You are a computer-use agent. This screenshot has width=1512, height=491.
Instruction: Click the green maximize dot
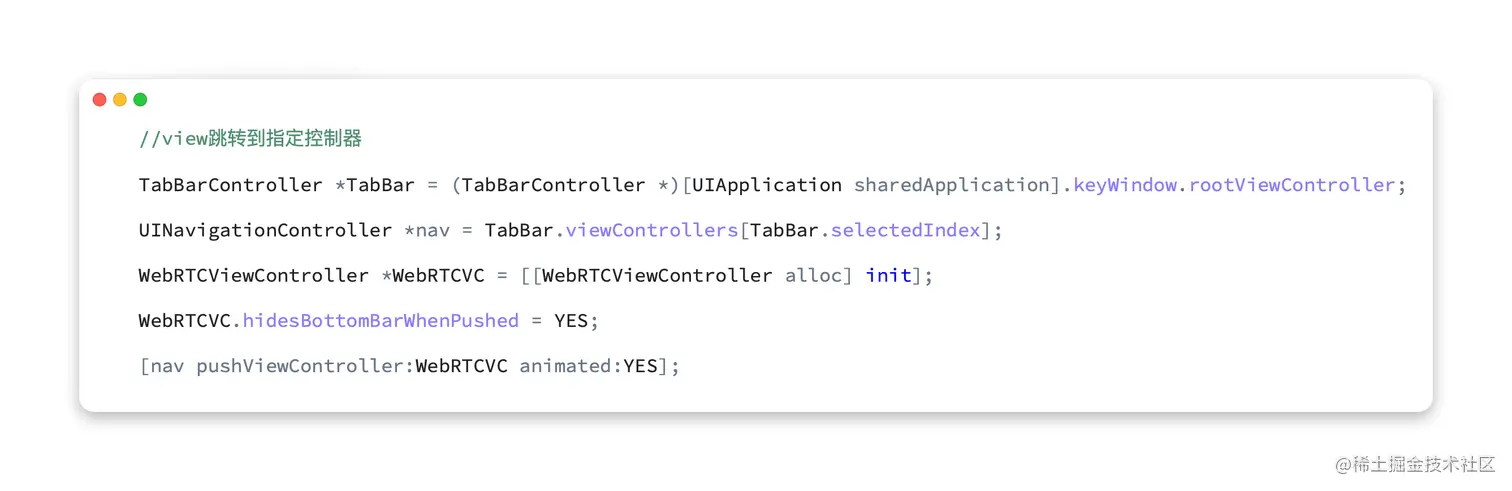140,99
